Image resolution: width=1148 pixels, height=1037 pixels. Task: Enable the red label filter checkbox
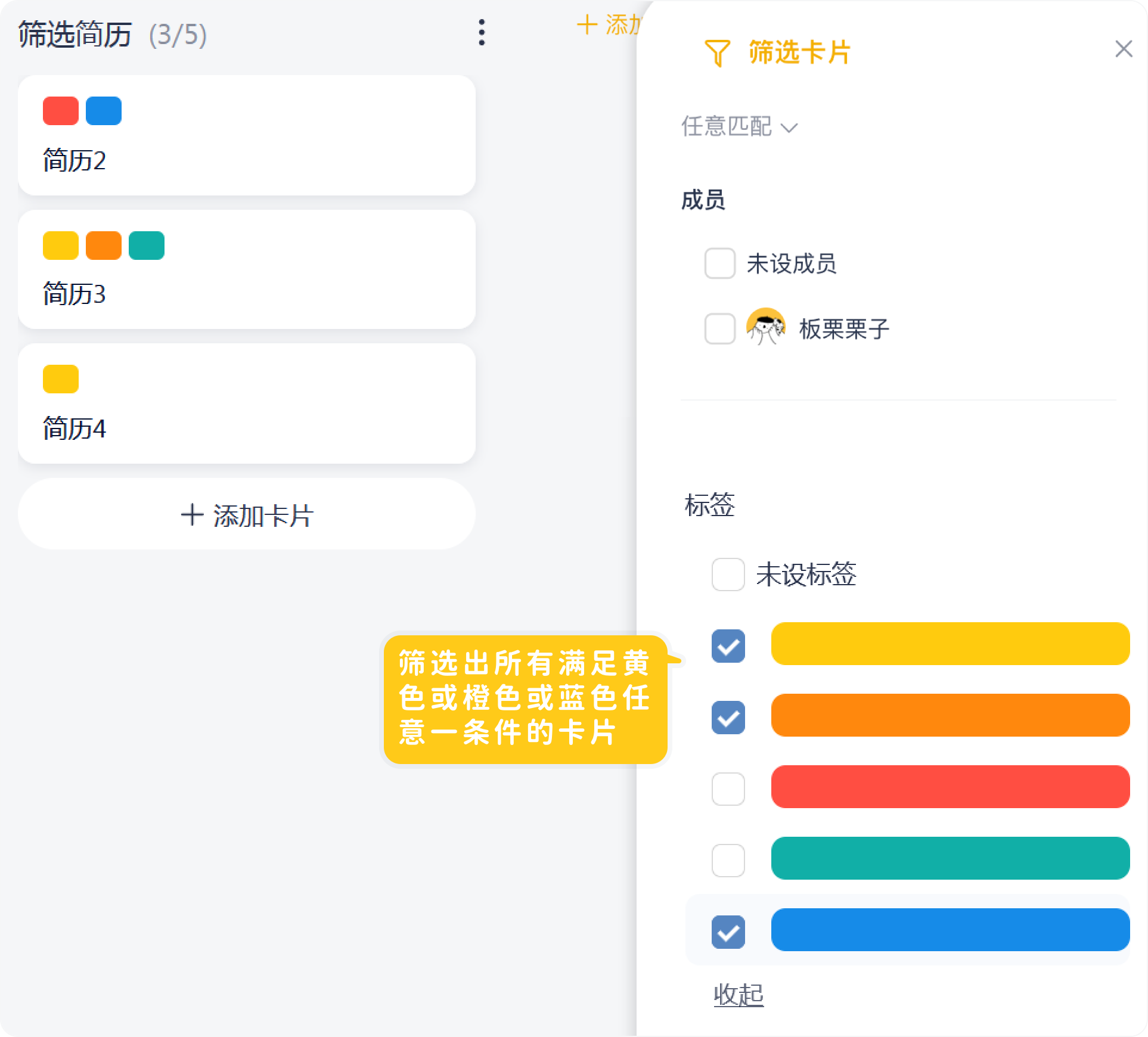pos(728,788)
